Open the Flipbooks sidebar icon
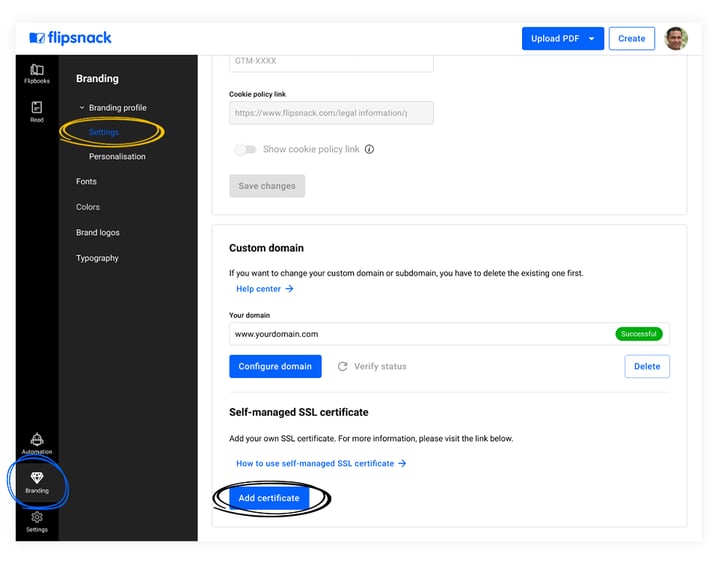Screen dimensions: 718x563 [x=37, y=74]
